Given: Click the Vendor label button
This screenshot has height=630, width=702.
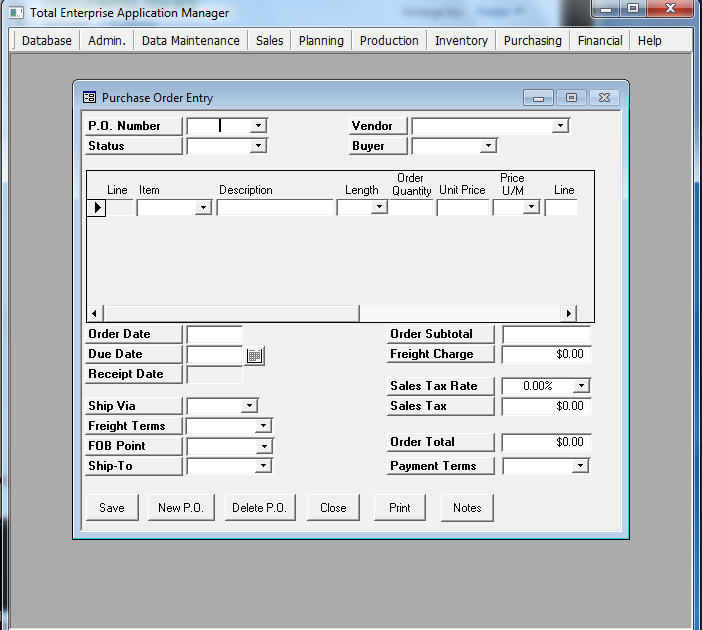Looking at the screenshot, I should pyautogui.click(x=378, y=126).
